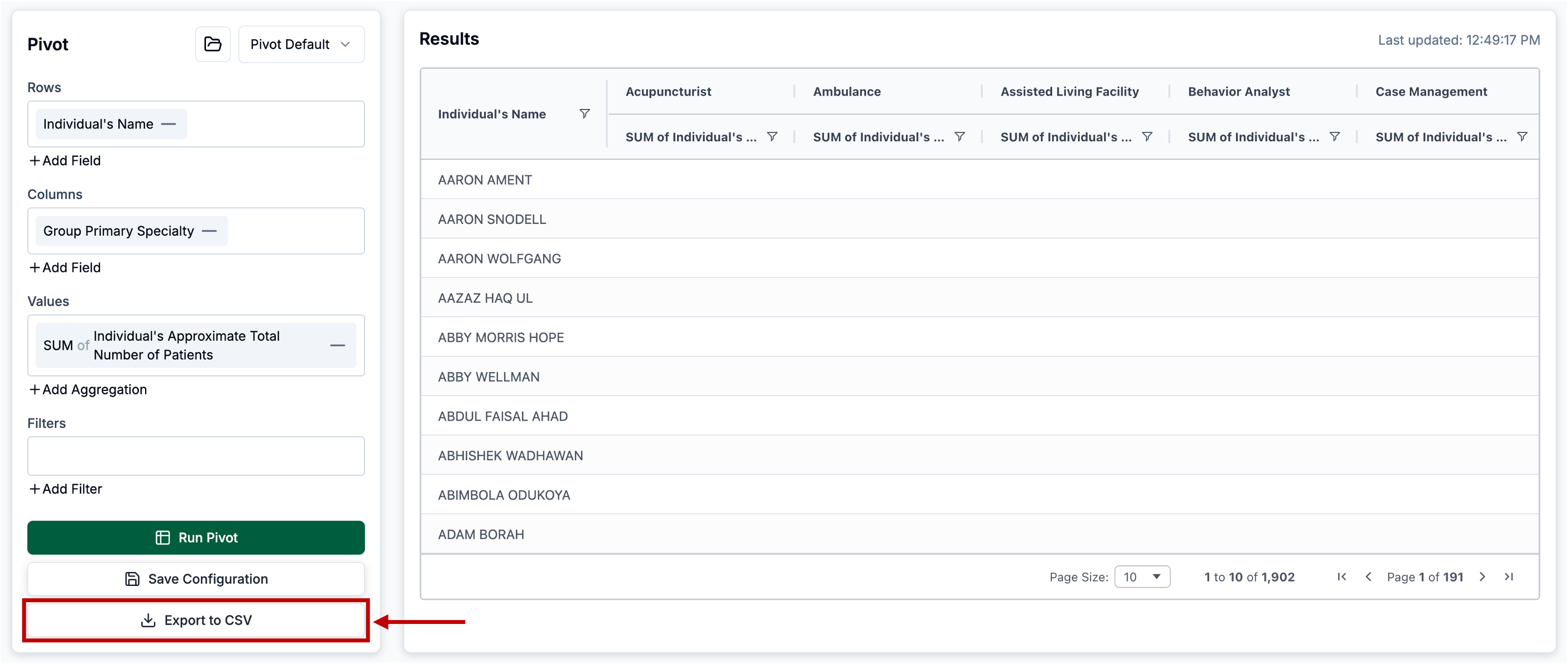Image resolution: width=1568 pixels, height=663 pixels.
Task: Go to the next results page
Action: [x=1482, y=577]
